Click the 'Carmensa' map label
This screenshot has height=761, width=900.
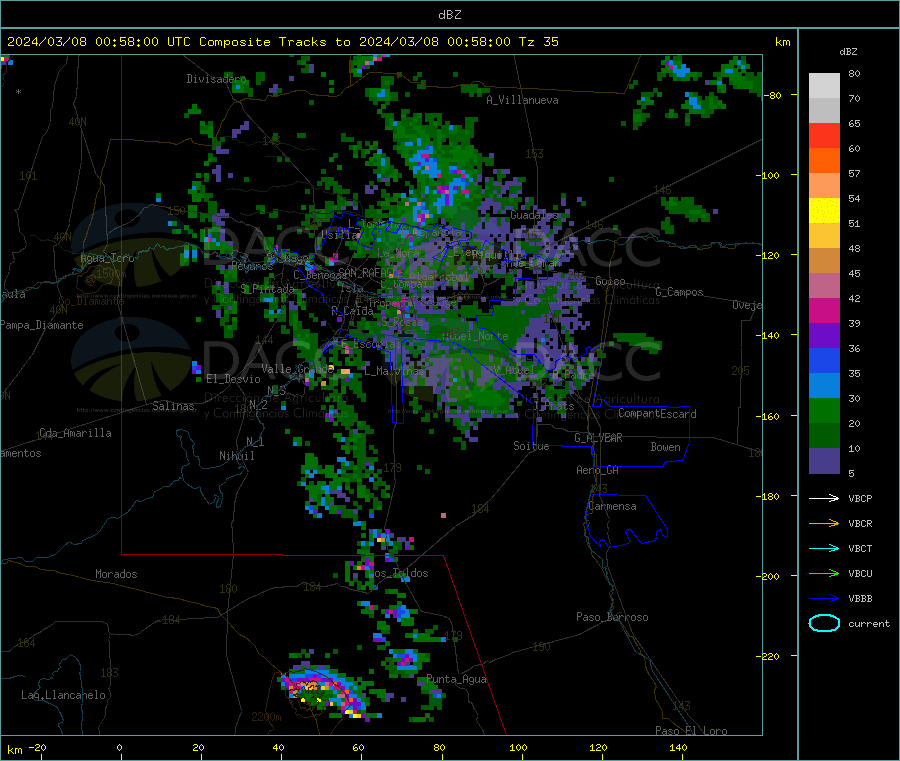(x=612, y=506)
